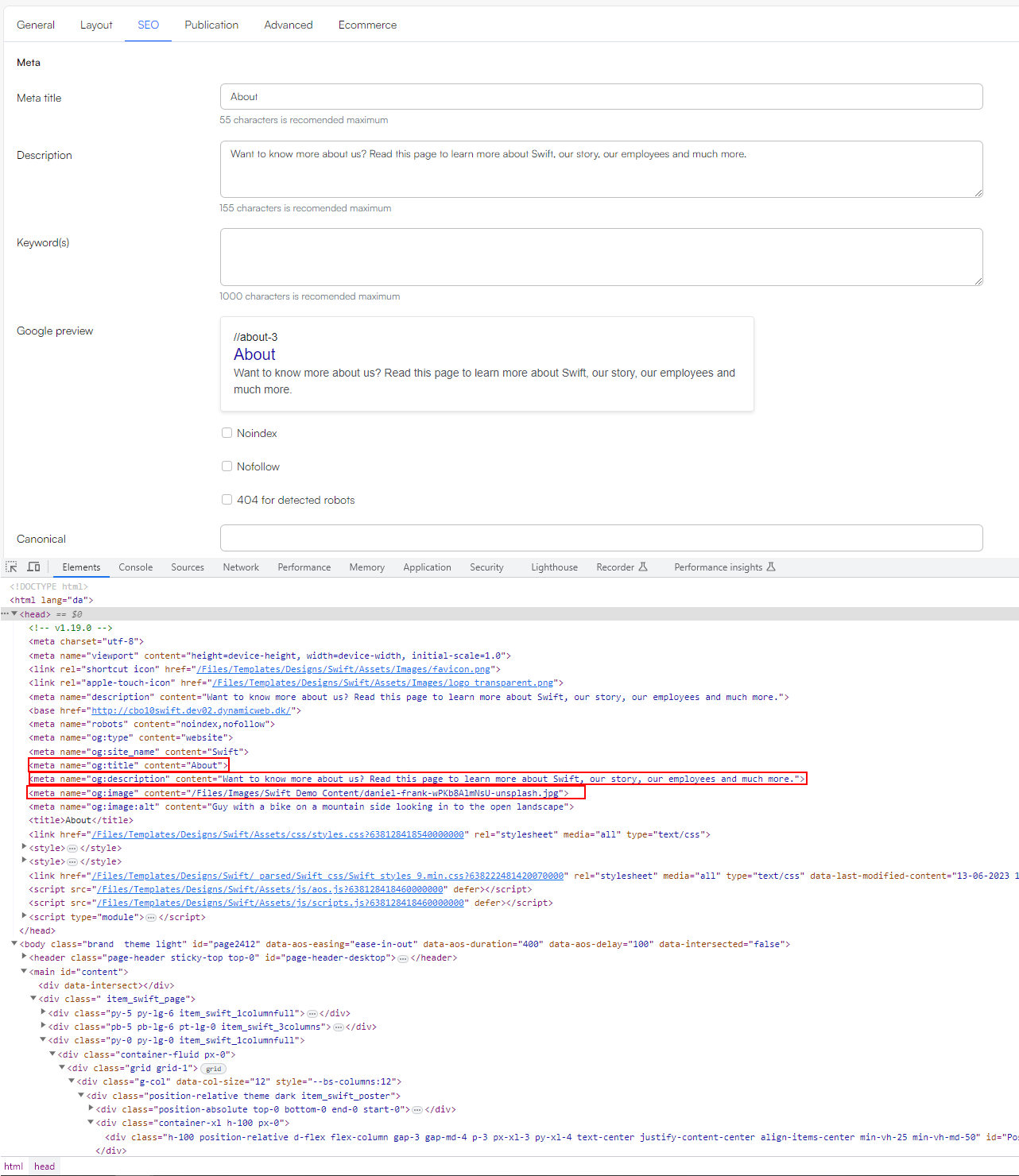Open the DevTools Application tab

(x=427, y=567)
